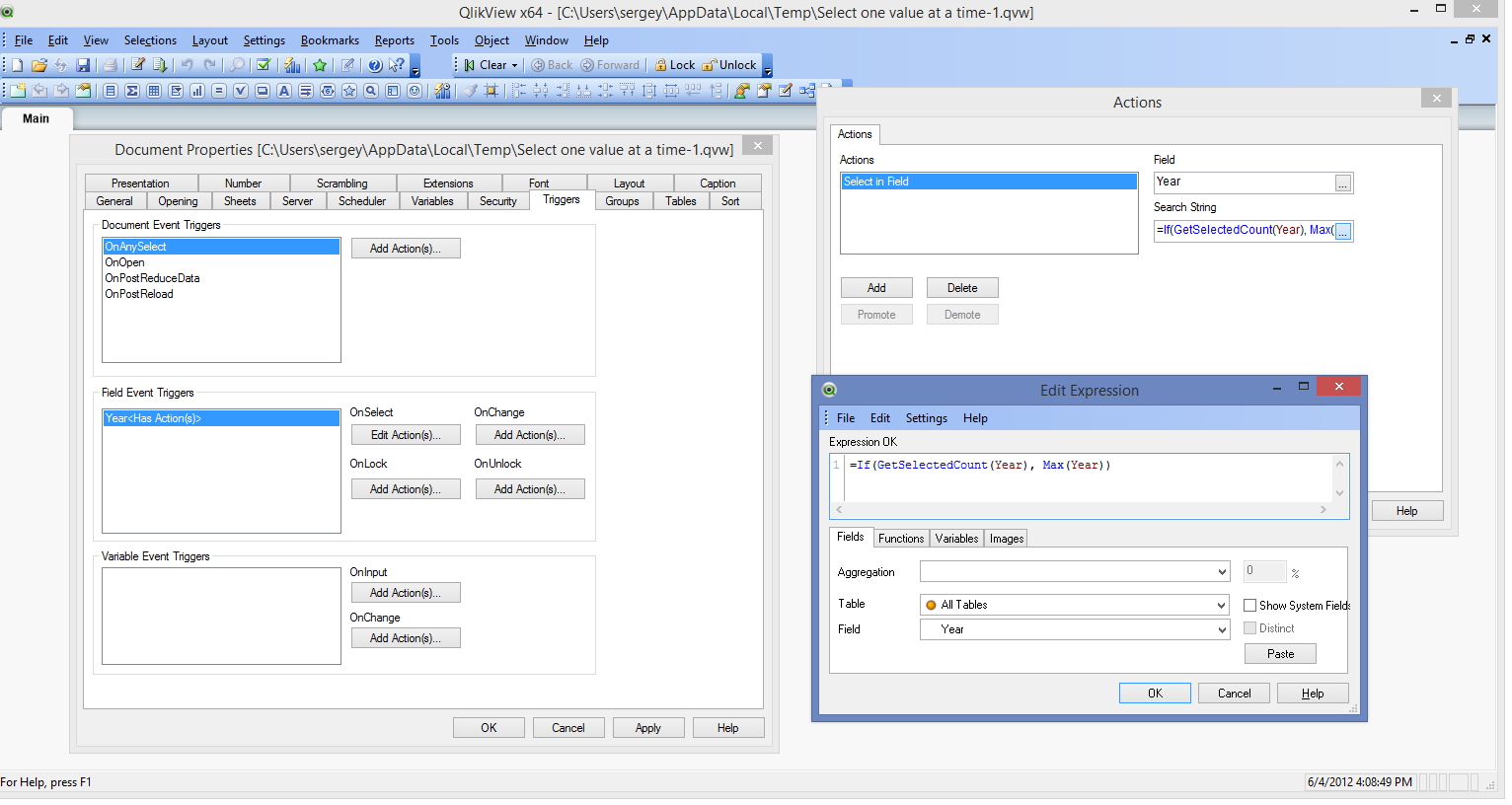This screenshot has height=805, width=1512.
Task: Switch to the Functions tab
Action: point(900,539)
